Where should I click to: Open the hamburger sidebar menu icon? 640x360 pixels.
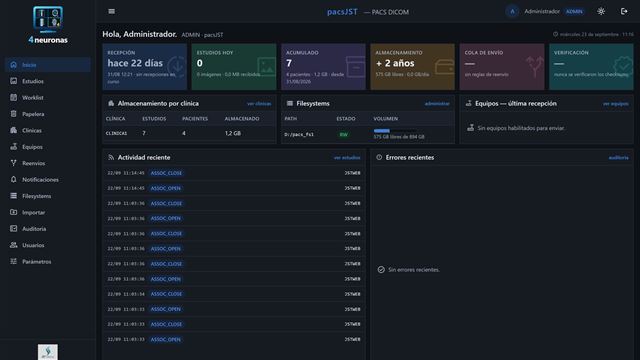(x=111, y=11)
